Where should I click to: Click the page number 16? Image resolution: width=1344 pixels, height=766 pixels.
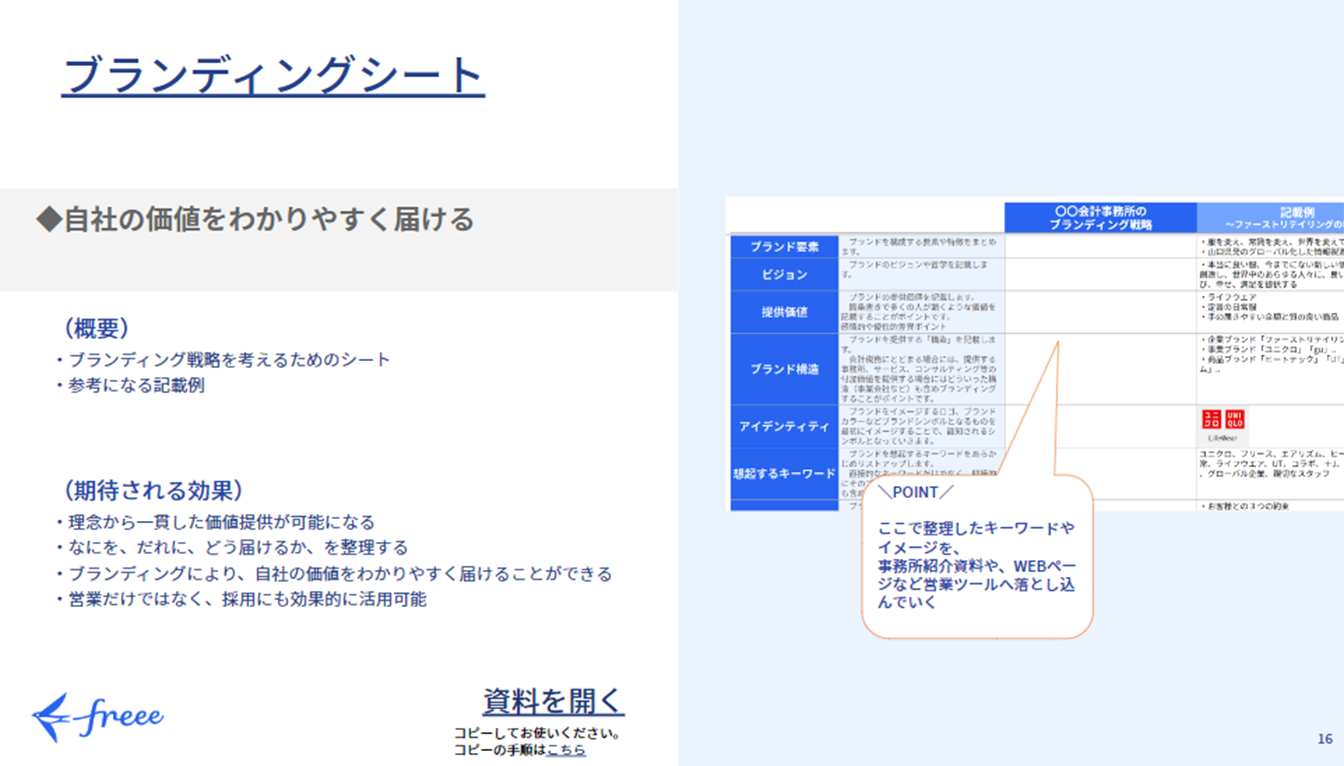1325,739
